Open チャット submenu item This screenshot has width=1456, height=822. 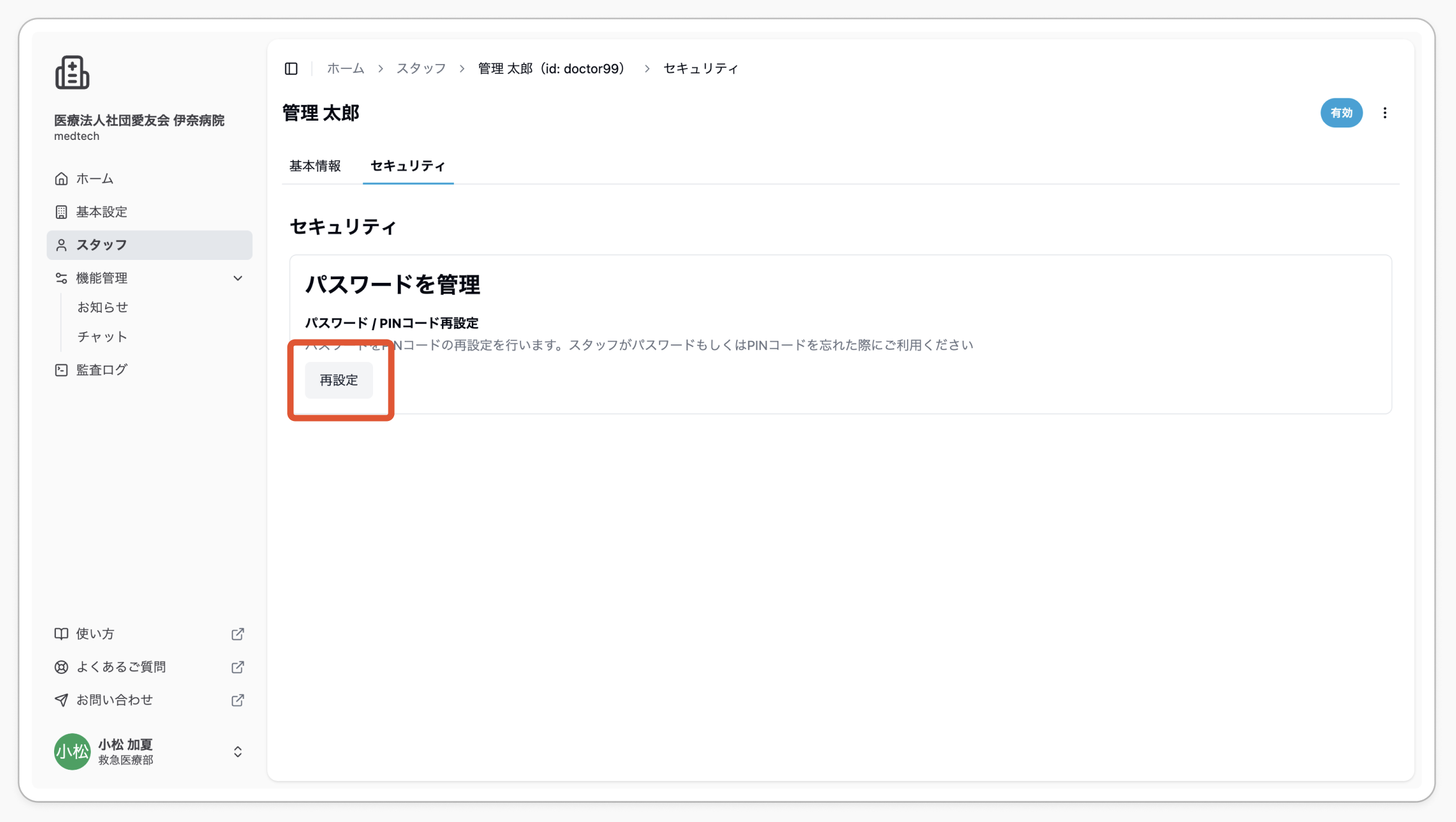[x=102, y=336]
